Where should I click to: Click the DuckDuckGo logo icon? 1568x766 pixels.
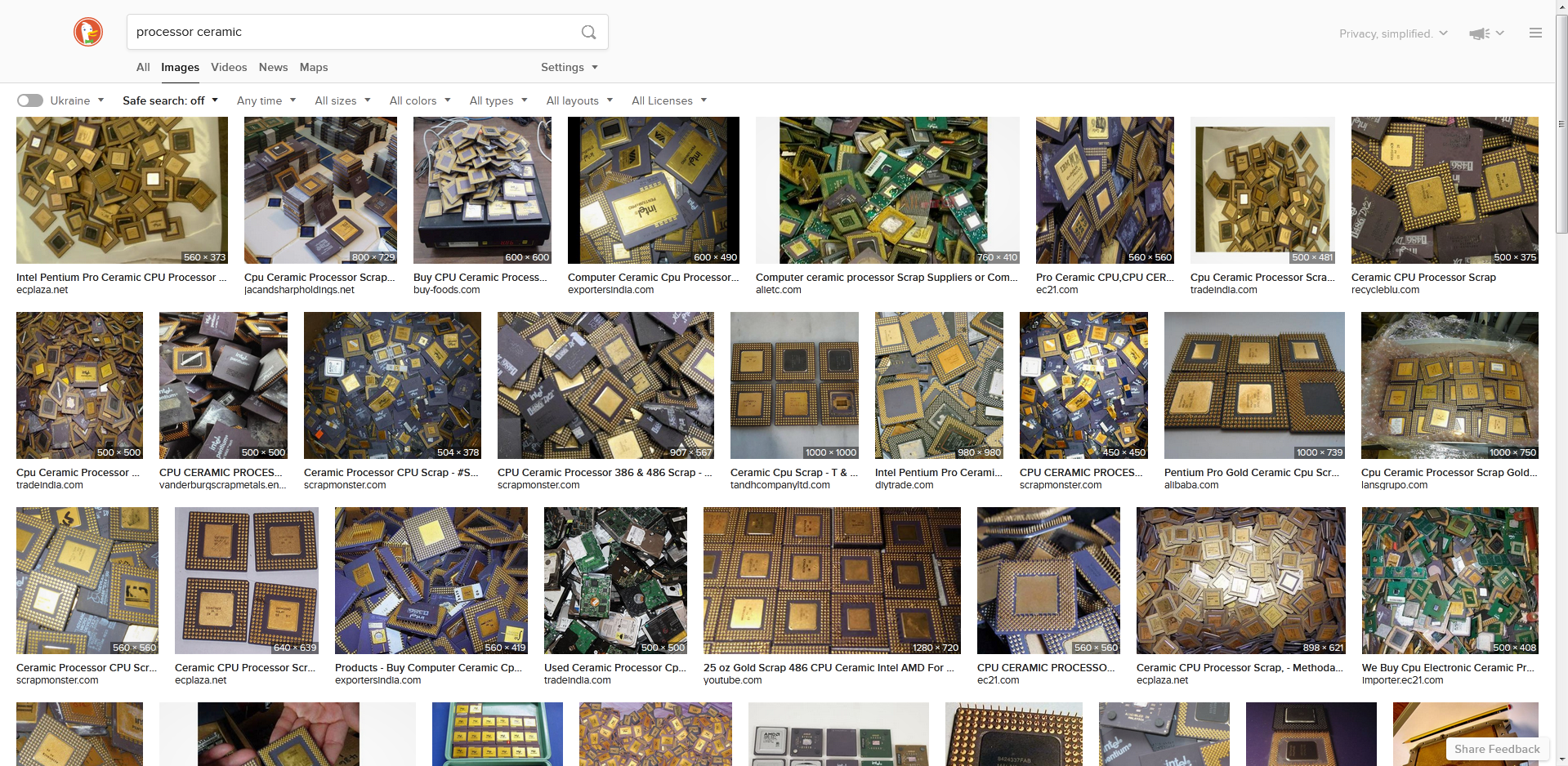tap(88, 32)
